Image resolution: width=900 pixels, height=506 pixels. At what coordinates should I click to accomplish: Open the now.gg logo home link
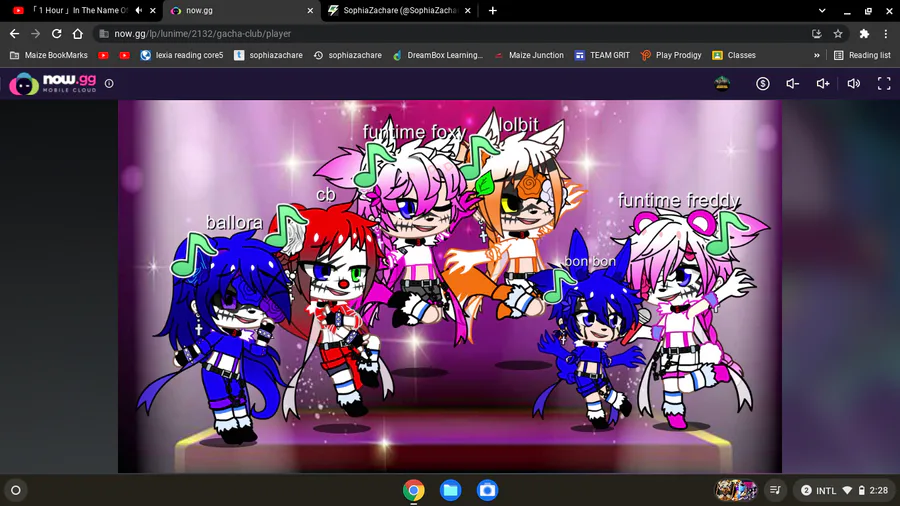click(53, 84)
